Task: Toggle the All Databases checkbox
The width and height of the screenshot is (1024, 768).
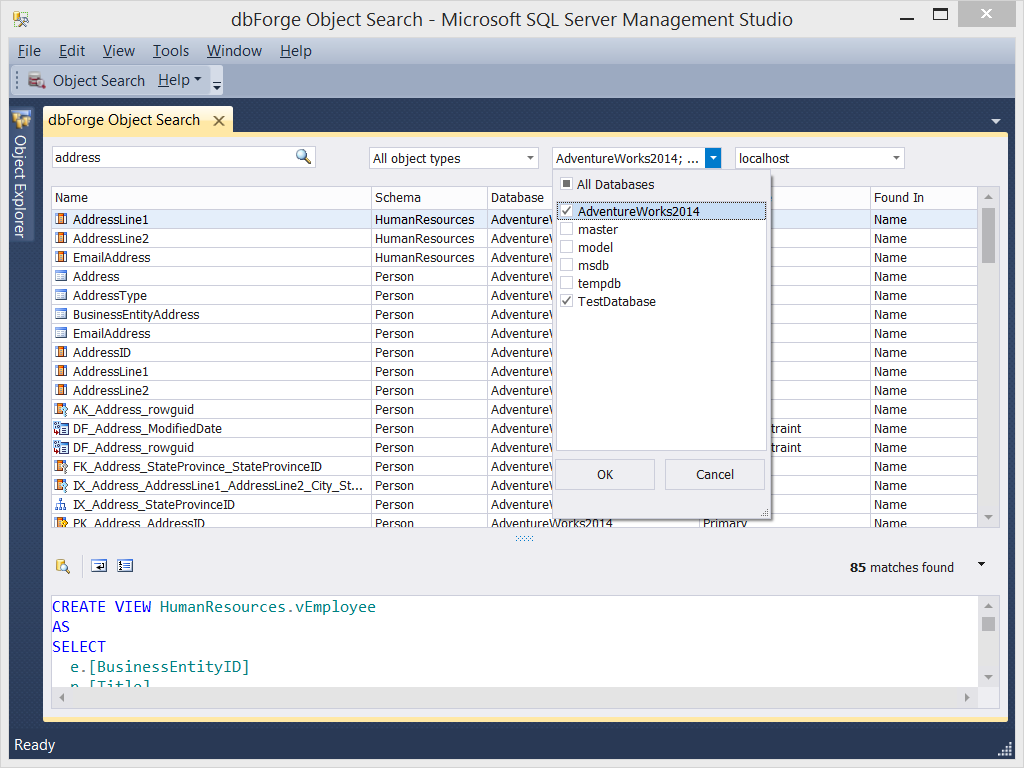Action: tap(566, 184)
